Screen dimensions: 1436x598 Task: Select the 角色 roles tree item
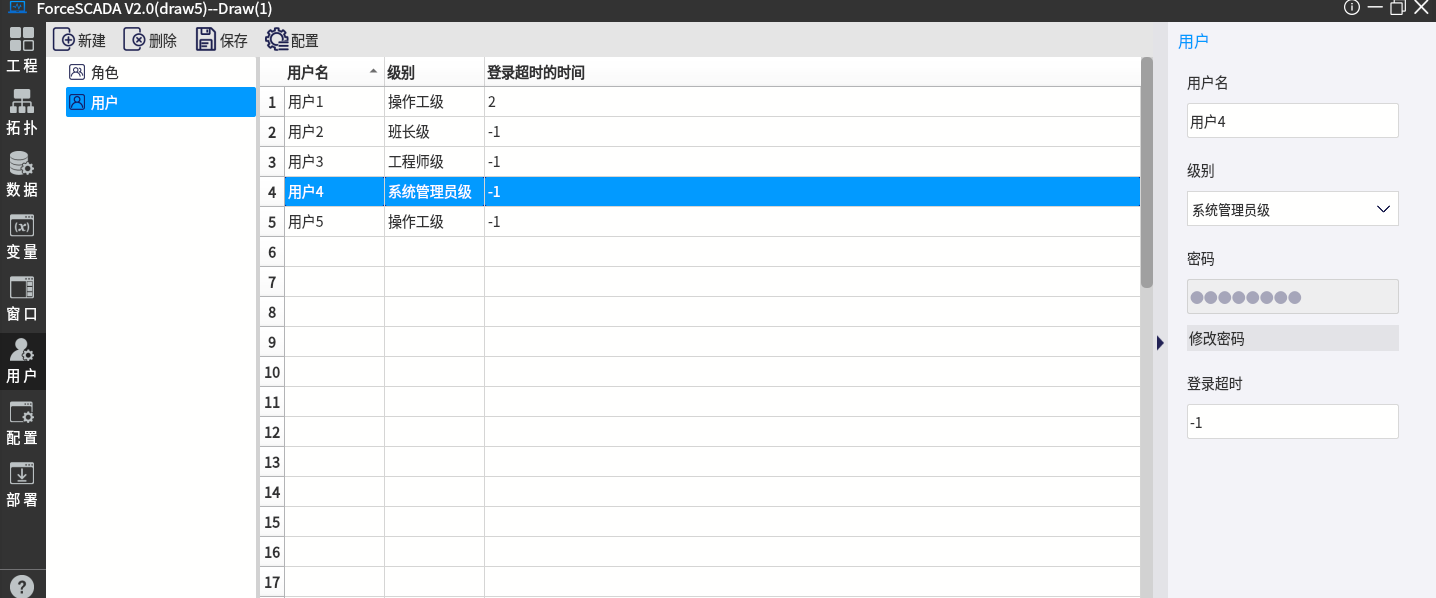pos(104,73)
